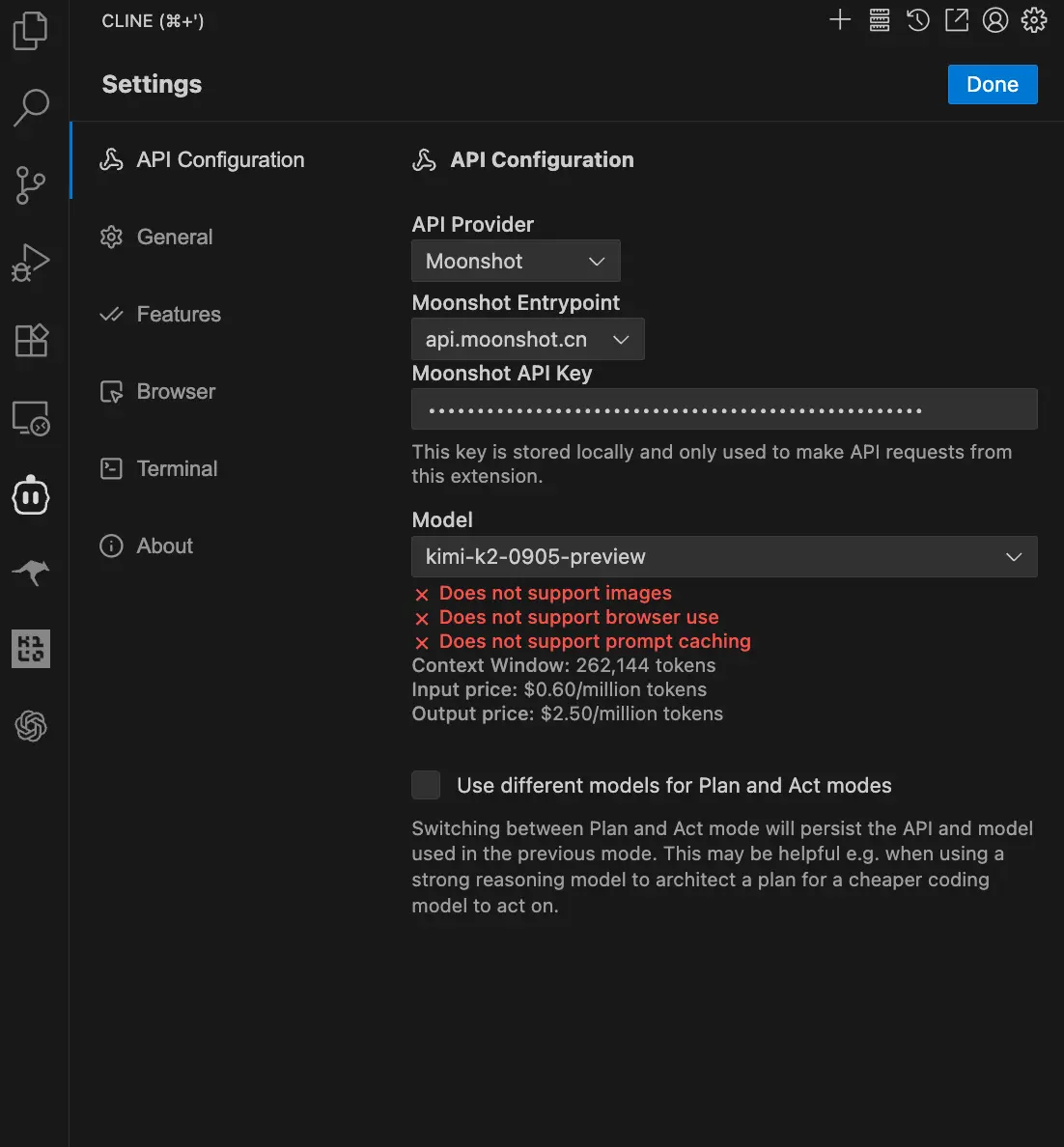Select the Cline robot icon in activity bar
Screen dimensions: 1064x1147
click(31, 495)
